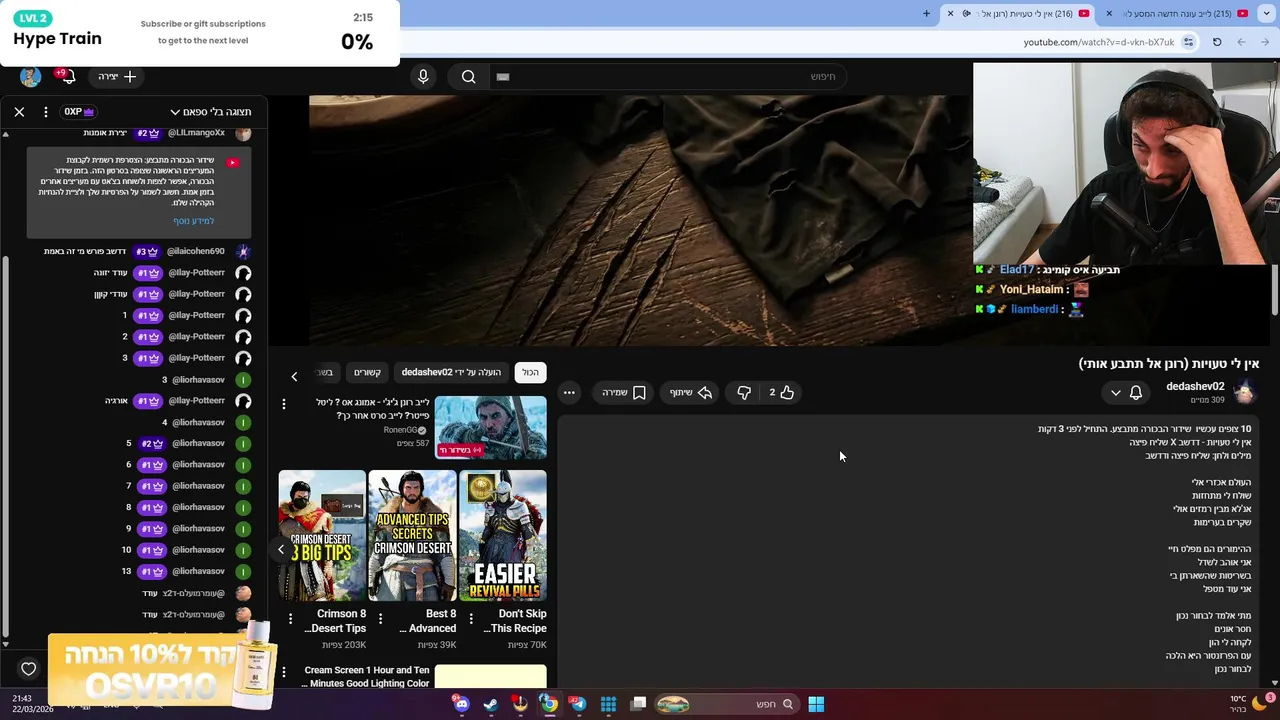Screen dimensions: 1280x720
Task: Close the 'אין לי טעויות' browser tab
Action: [951, 14]
